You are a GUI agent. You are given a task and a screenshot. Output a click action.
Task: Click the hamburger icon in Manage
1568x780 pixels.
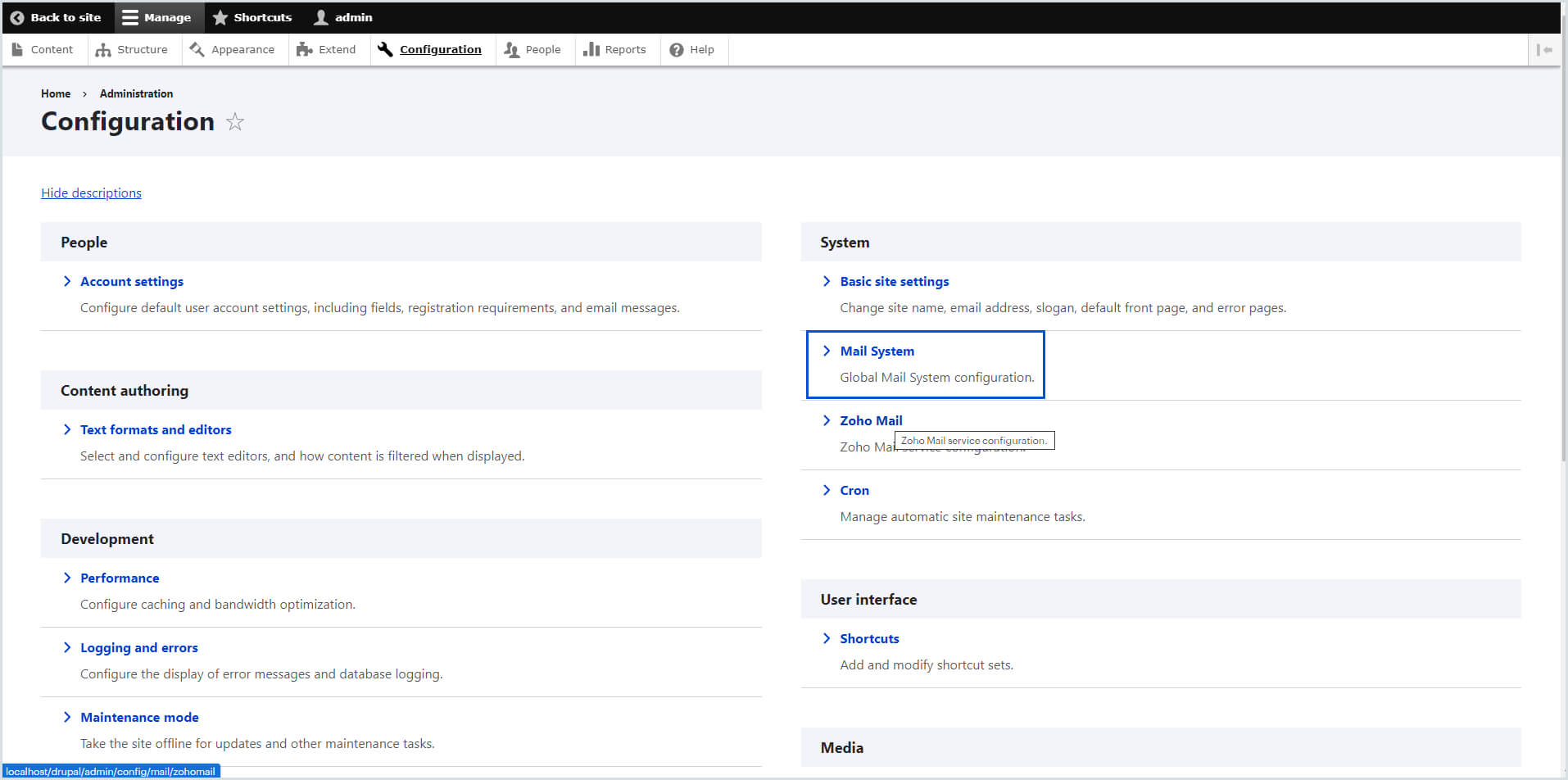(129, 17)
